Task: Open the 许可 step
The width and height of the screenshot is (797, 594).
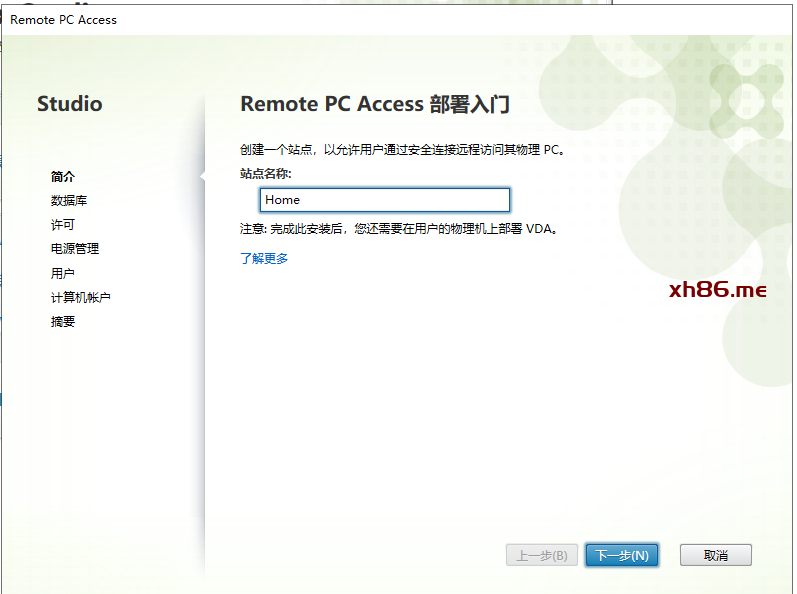Action: pos(63,225)
